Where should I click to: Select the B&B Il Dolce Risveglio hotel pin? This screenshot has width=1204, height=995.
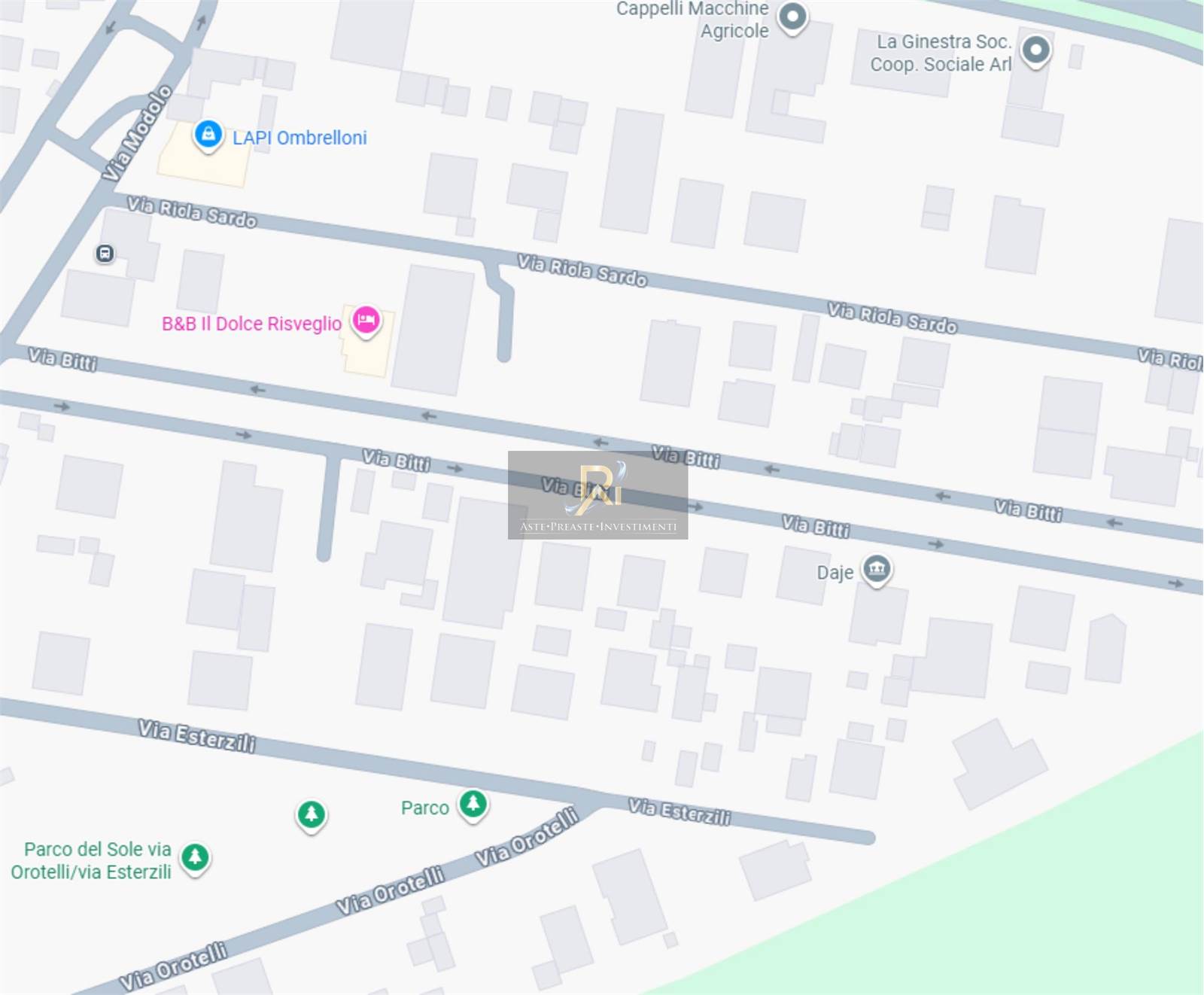tap(366, 321)
